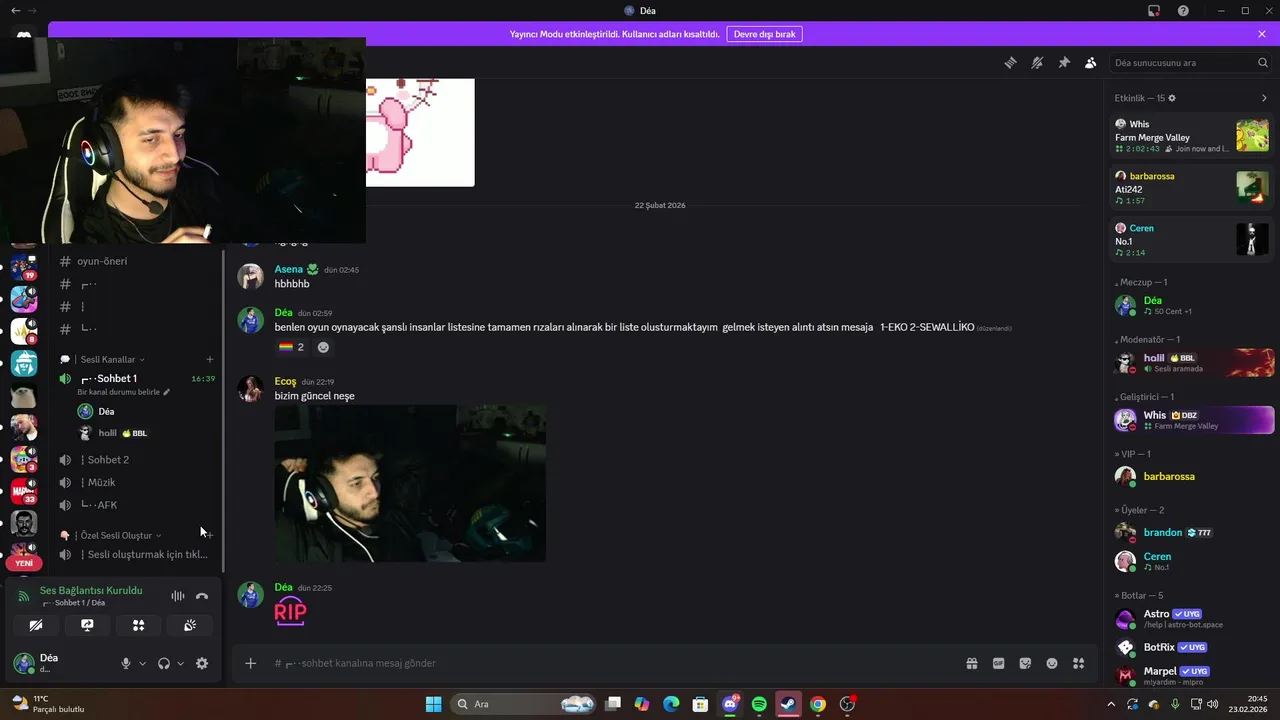Open the apps launcher in message bar

coord(1078,663)
